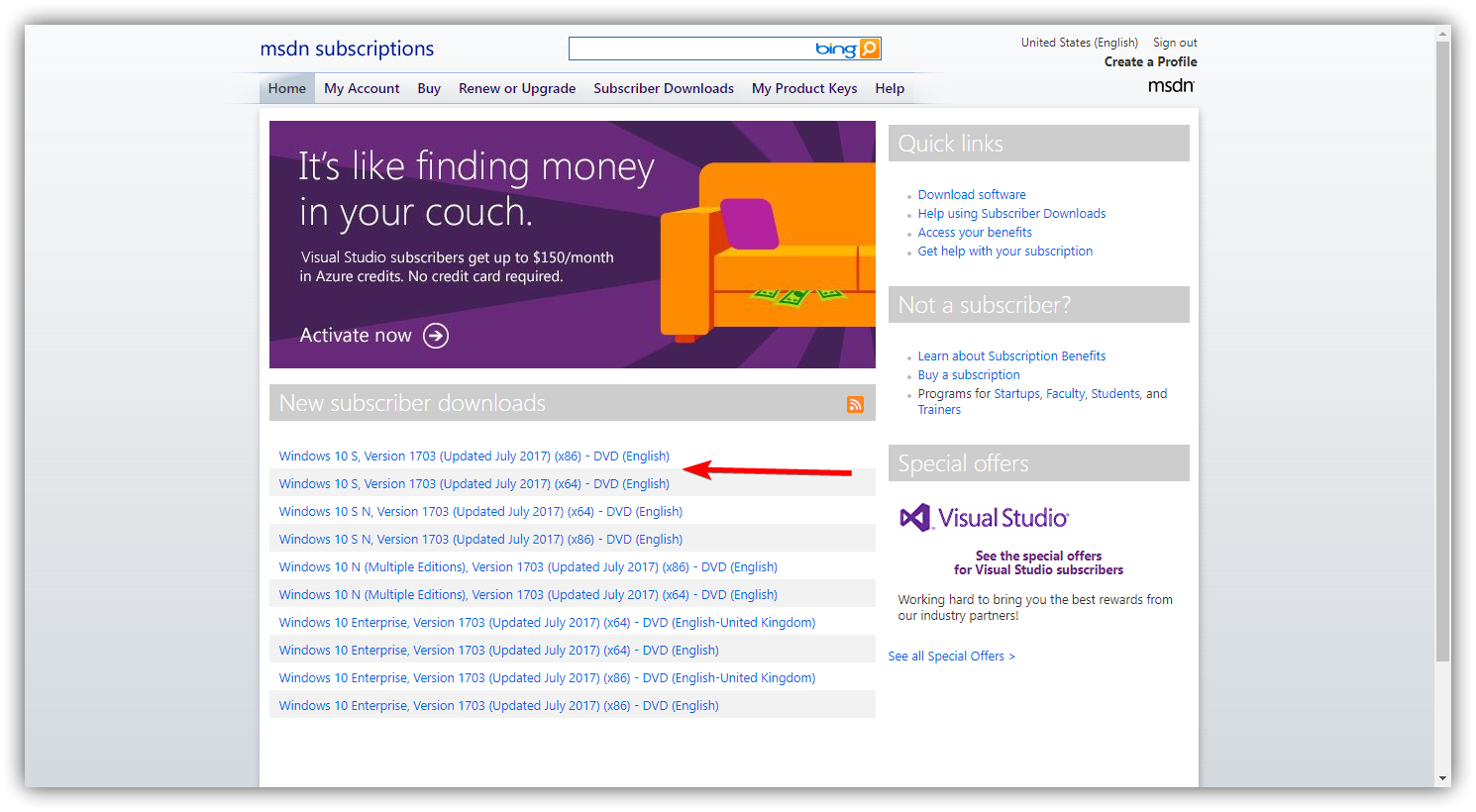The image size is (1476, 812).
Task: Click the scrollbar down arrow
Action: [x=1443, y=778]
